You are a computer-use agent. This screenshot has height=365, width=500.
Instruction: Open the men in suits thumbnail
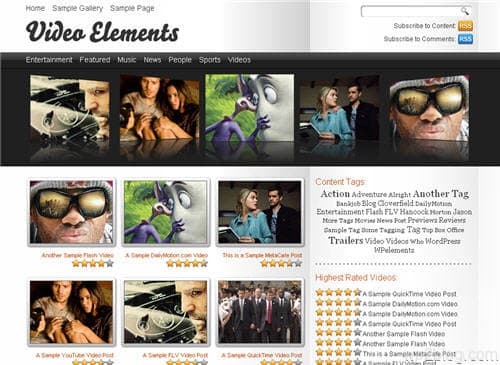260,312
